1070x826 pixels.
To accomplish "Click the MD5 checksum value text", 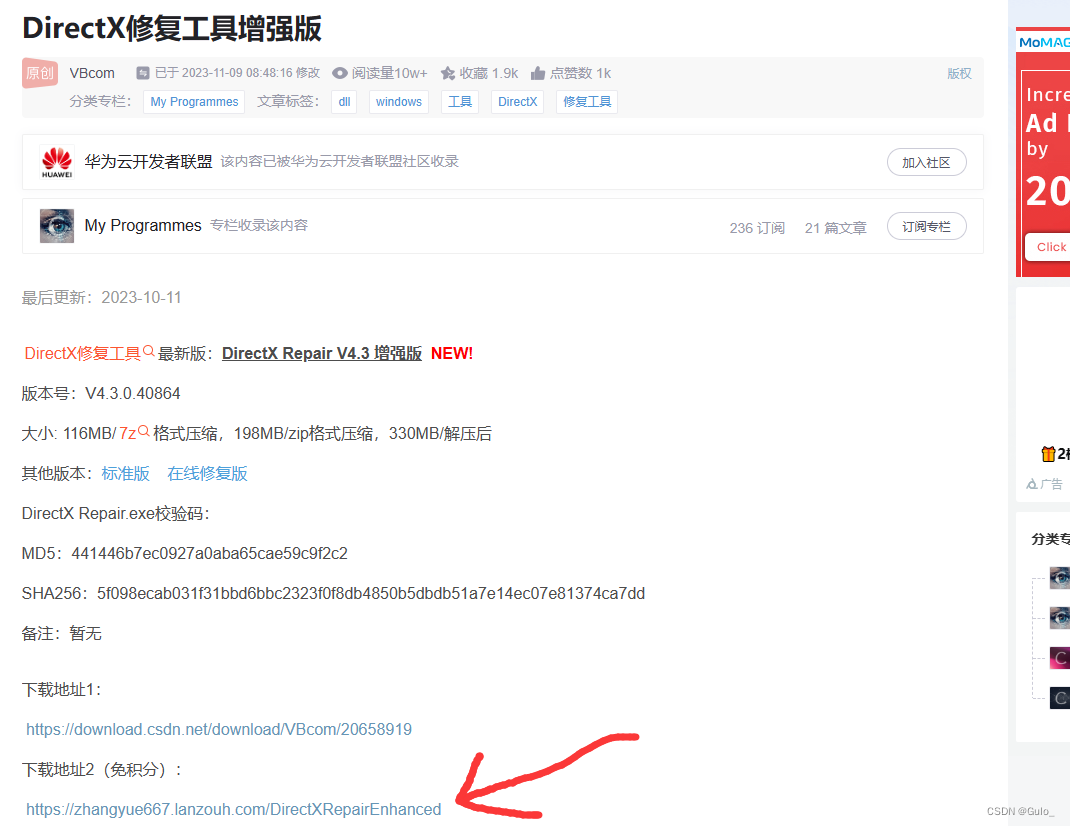I will coord(209,553).
